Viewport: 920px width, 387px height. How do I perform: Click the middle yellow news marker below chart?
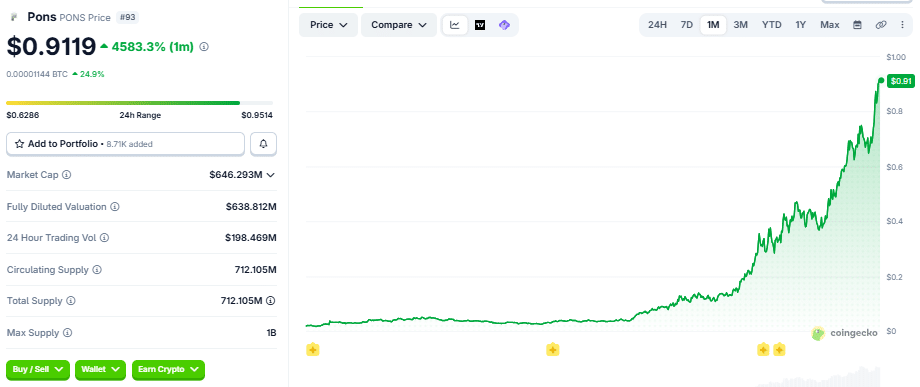pos(552,350)
